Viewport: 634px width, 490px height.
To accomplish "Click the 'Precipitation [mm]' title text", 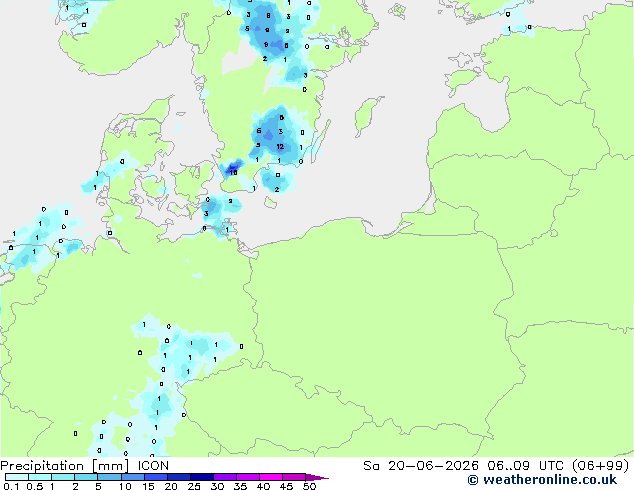I will coord(65,466).
